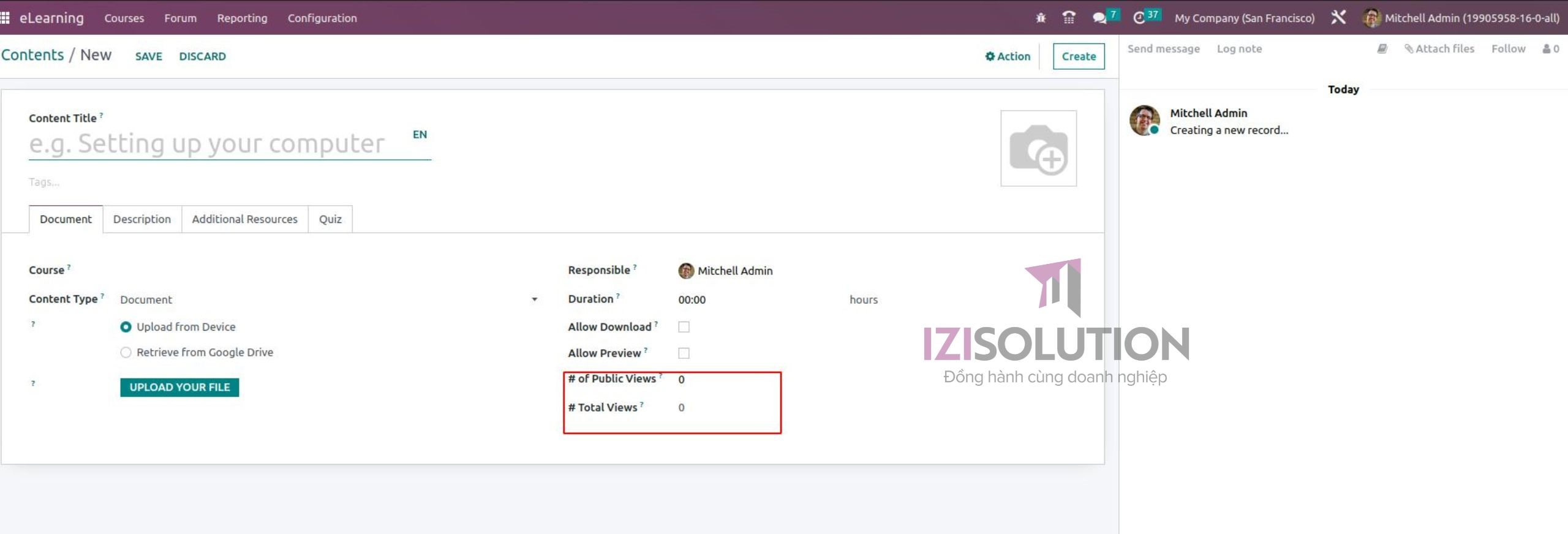Select Retrieve from Google Drive radio option

[x=126, y=353]
